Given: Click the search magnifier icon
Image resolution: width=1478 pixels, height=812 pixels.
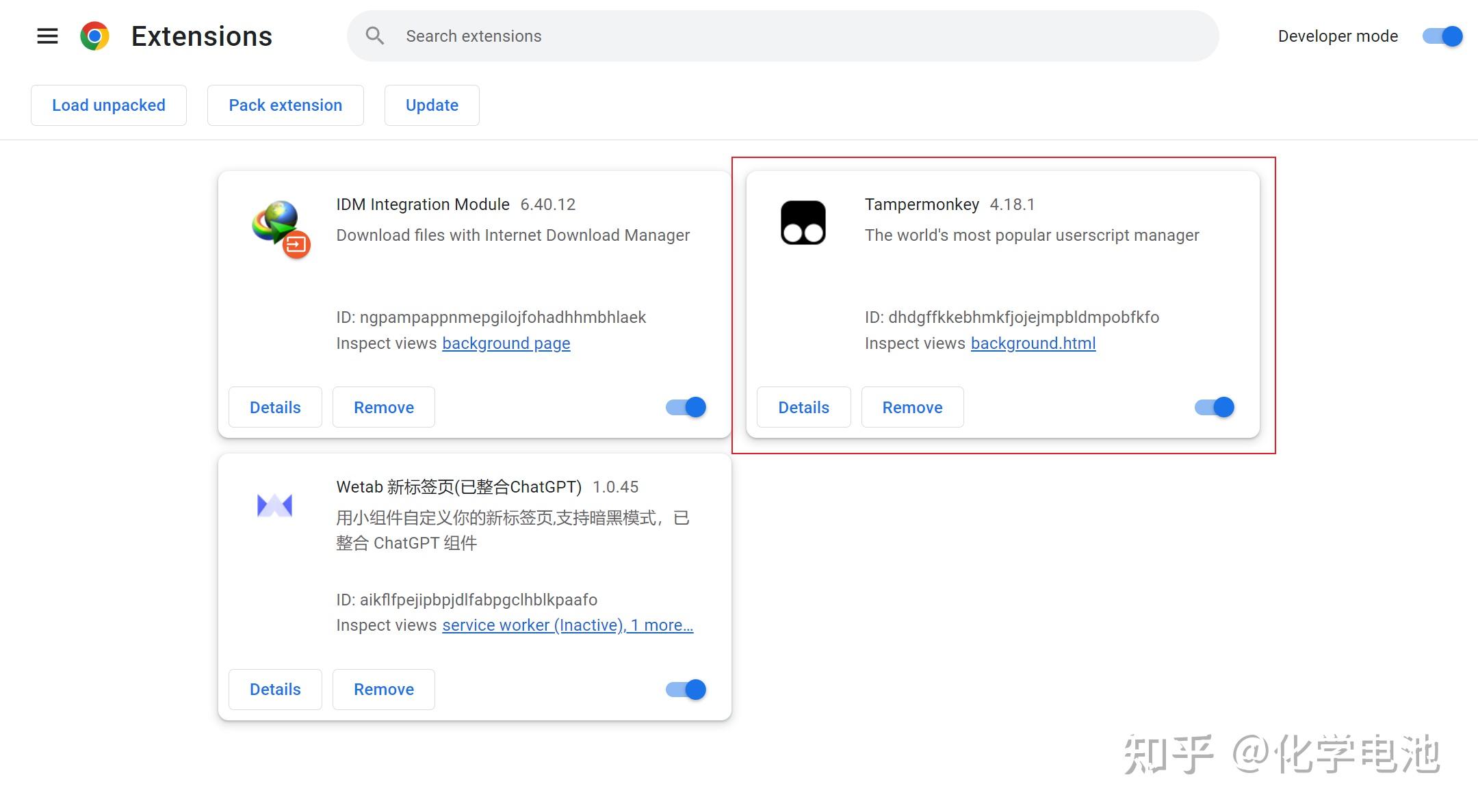Looking at the screenshot, I should [x=374, y=36].
